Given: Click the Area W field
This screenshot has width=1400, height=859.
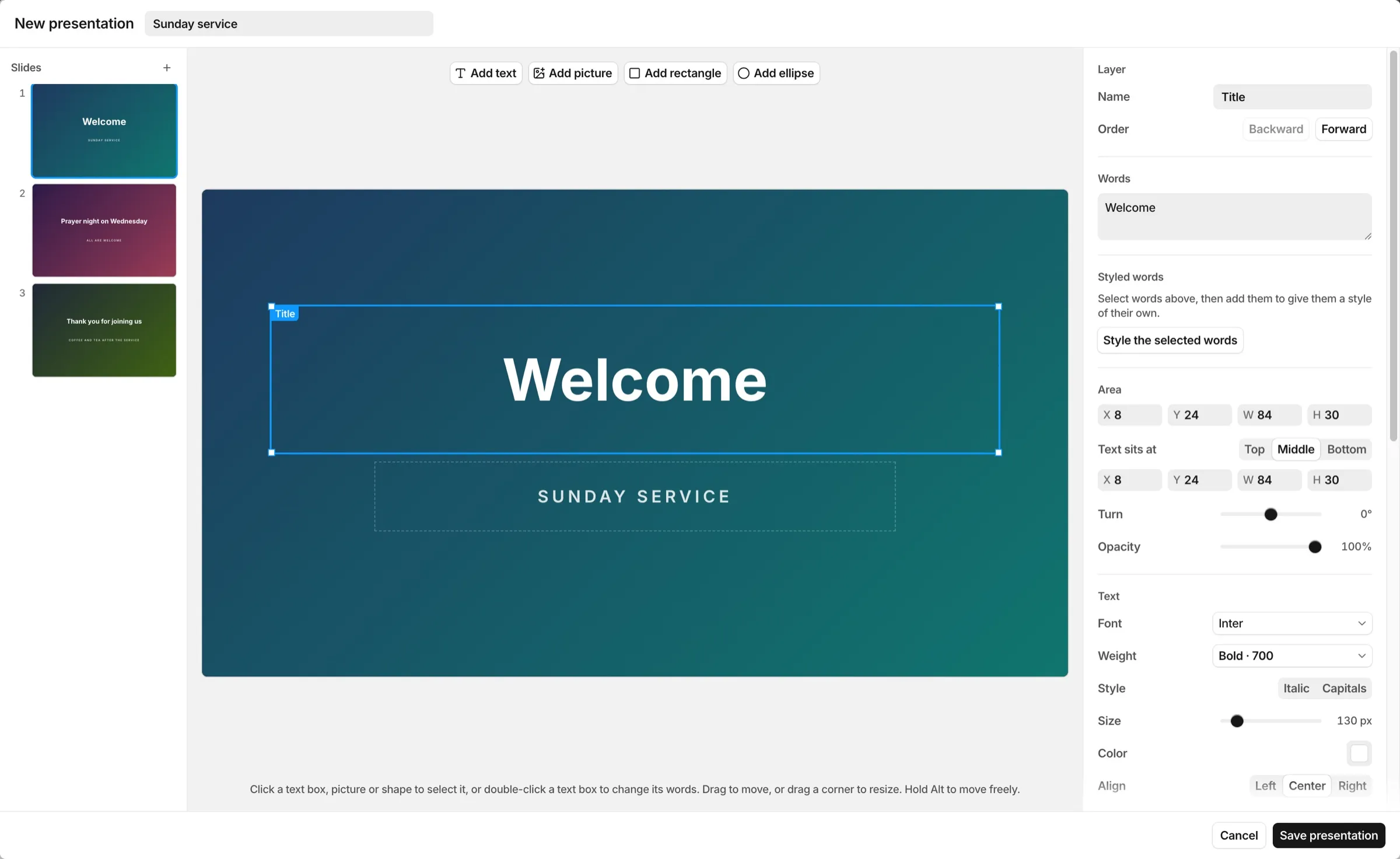Looking at the screenshot, I should pyautogui.click(x=1269, y=415).
